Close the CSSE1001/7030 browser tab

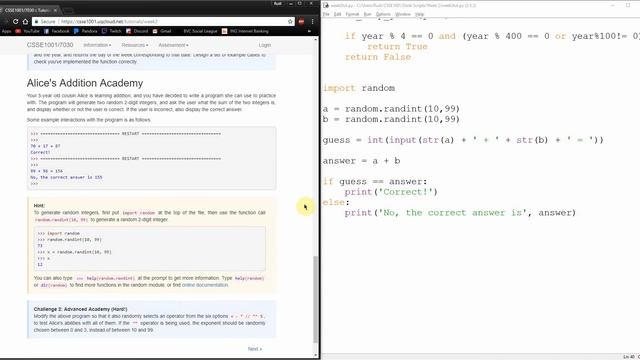[55, 10]
